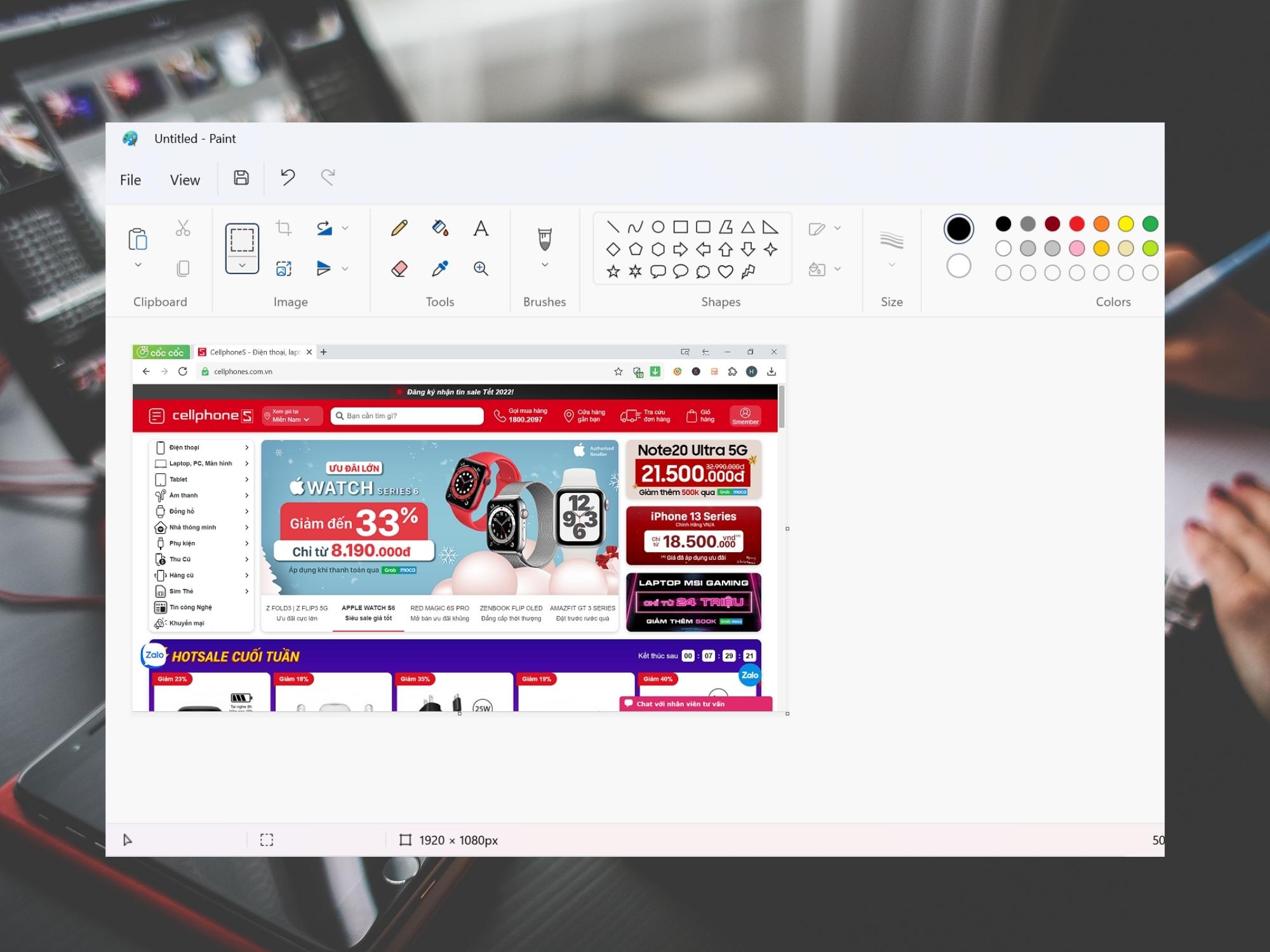Viewport: 1270px width, 952px height.
Task: Click the canvas bottom-right corner handle
Action: pos(787,714)
